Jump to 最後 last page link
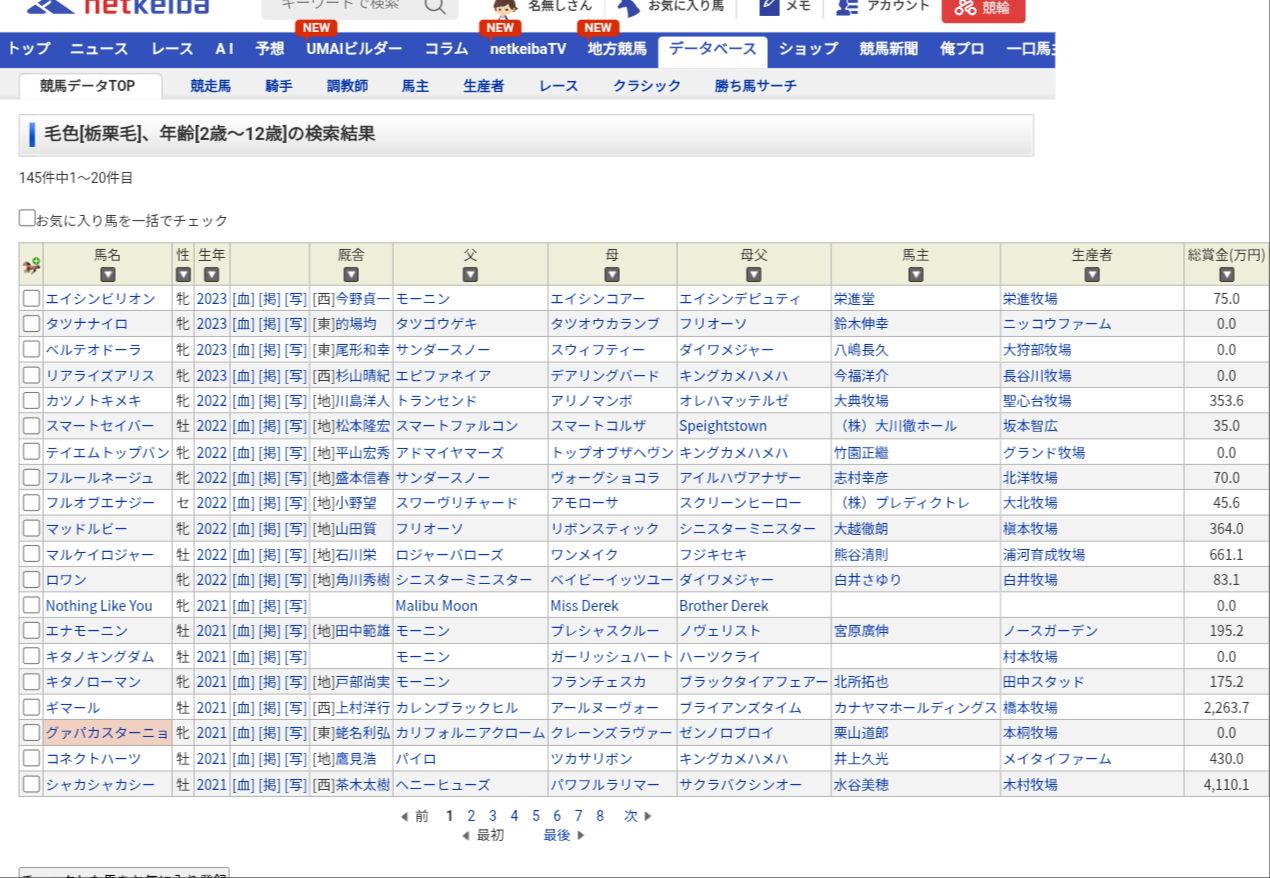 pos(557,835)
